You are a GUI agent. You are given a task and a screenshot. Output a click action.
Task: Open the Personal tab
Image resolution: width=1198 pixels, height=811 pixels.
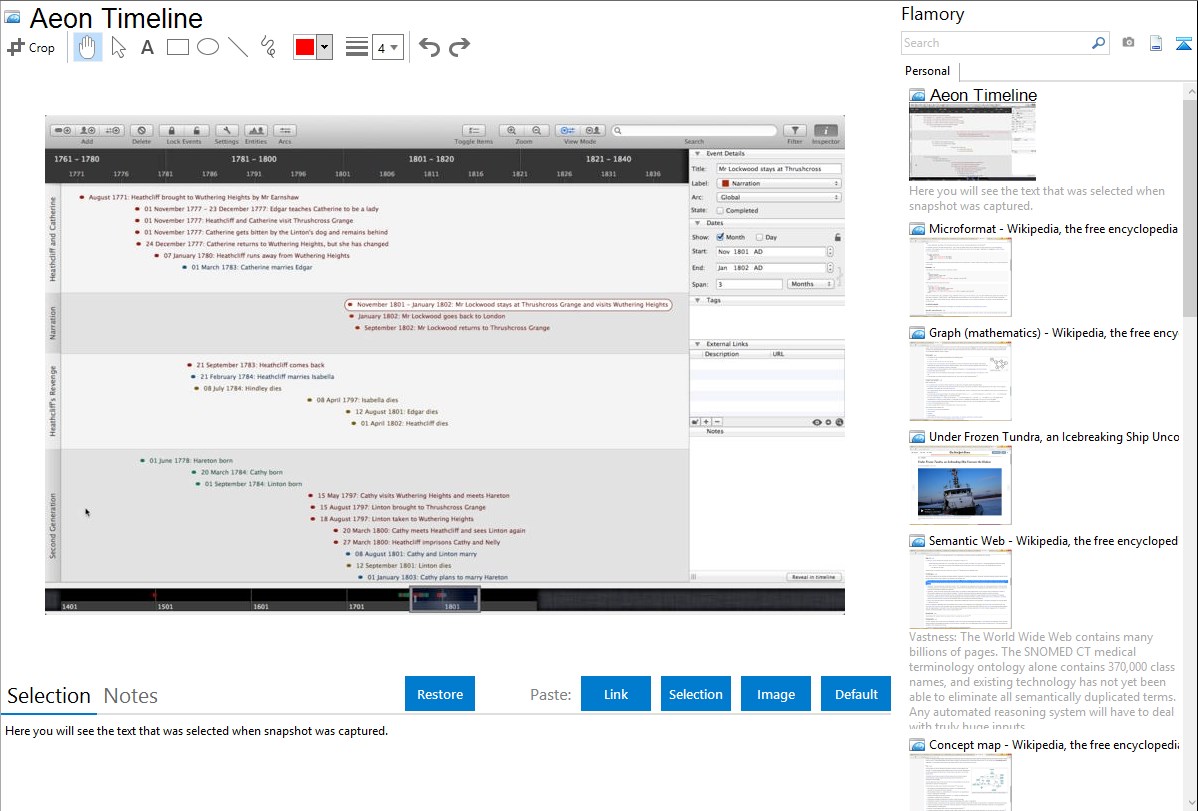[928, 71]
